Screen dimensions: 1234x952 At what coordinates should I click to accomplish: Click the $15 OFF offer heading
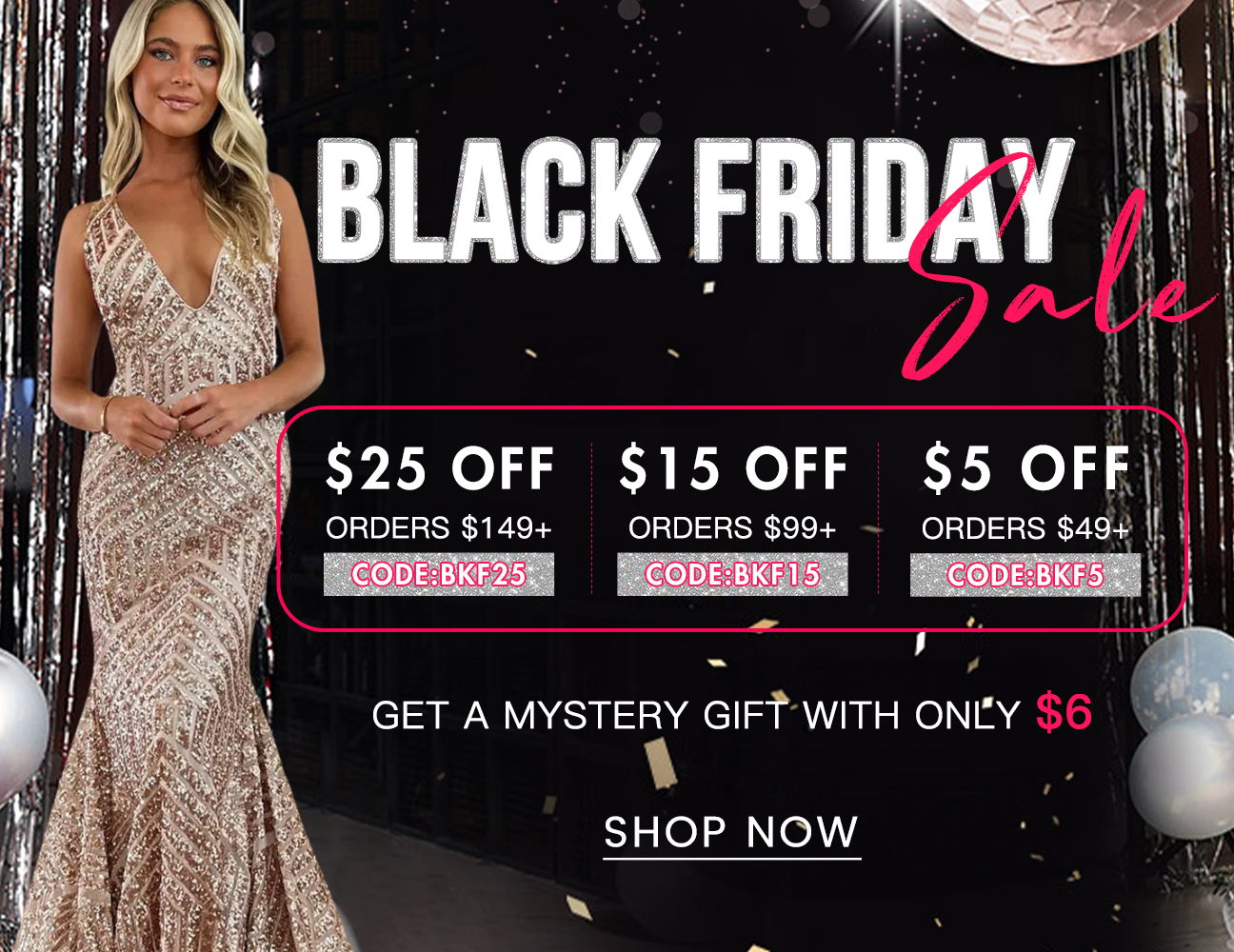click(x=733, y=468)
